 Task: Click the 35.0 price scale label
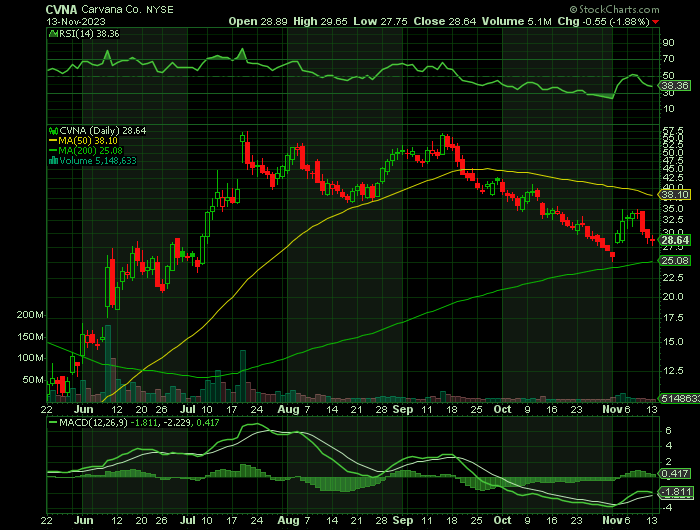[672, 209]
